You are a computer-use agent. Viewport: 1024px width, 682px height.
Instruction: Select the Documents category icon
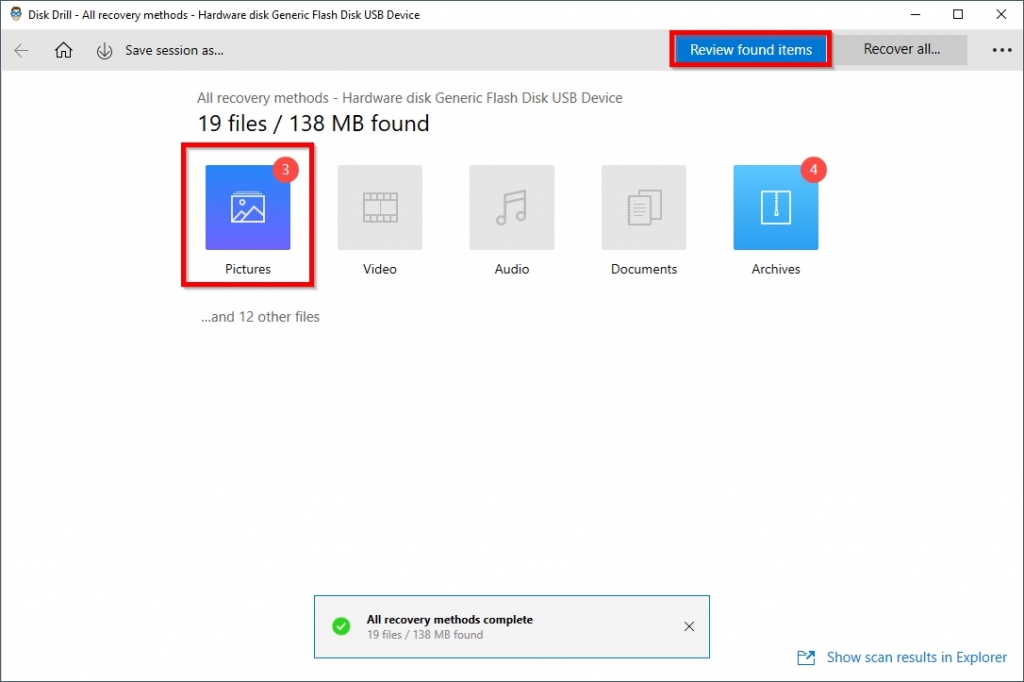[x=643, y=208]
